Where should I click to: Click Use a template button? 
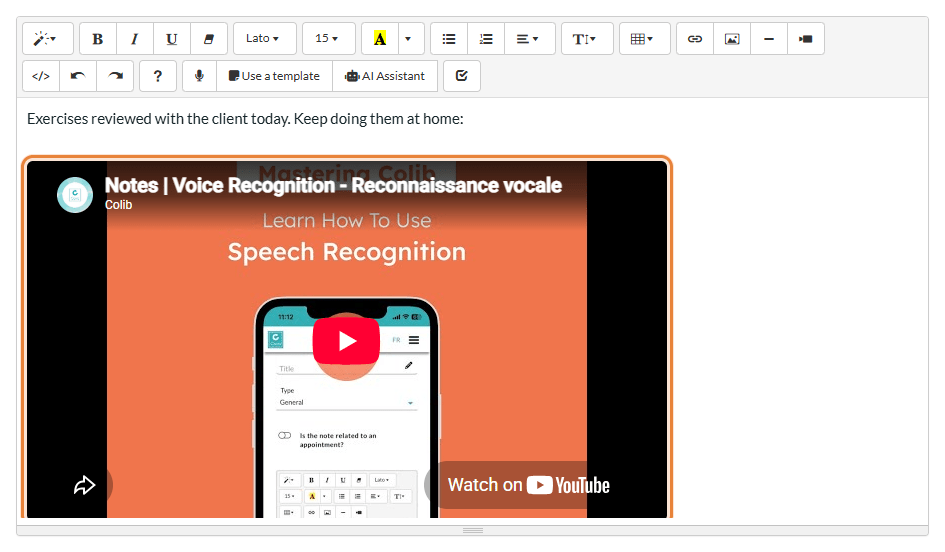click(x=274, y=76)
